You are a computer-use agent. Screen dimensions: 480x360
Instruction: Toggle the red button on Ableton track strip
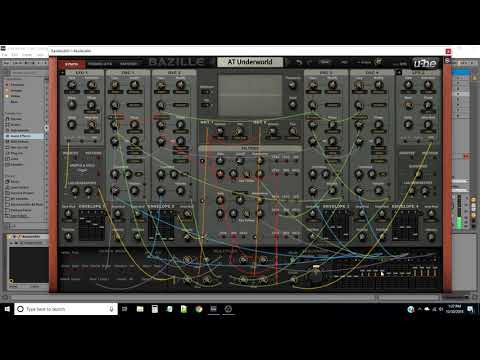[466, 156]
